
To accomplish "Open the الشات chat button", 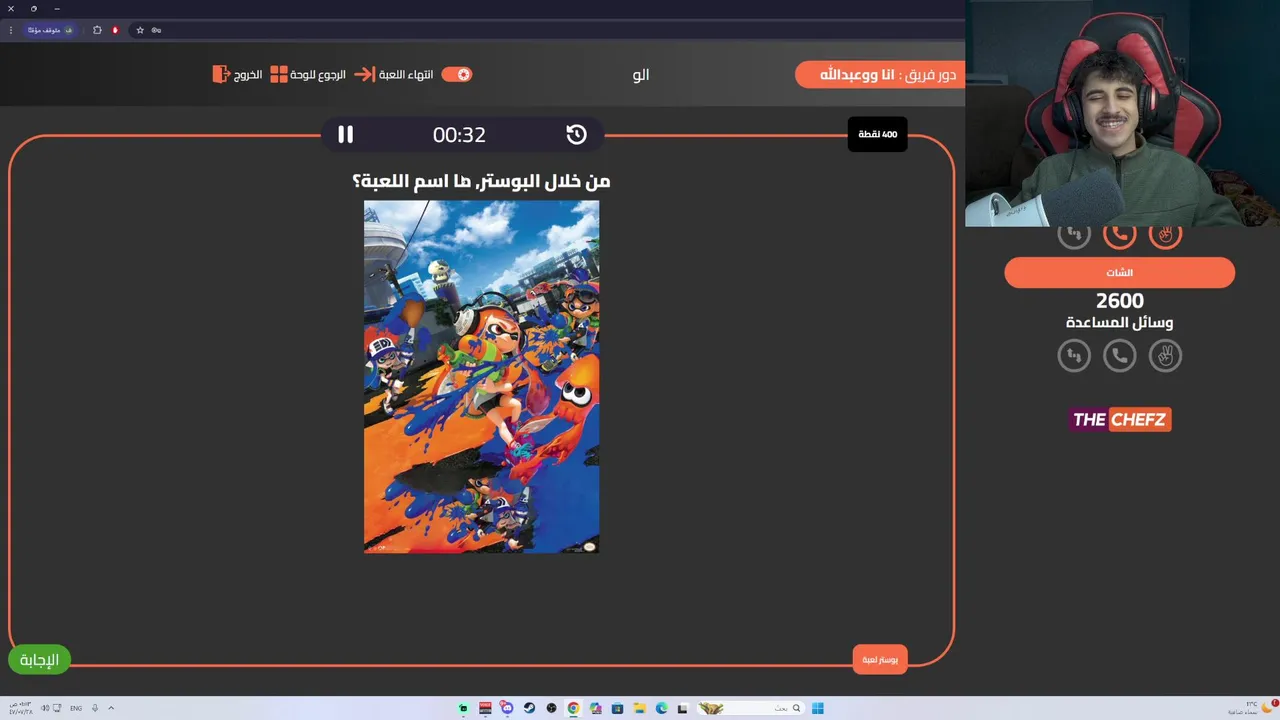I will [x=1119, y=272].
